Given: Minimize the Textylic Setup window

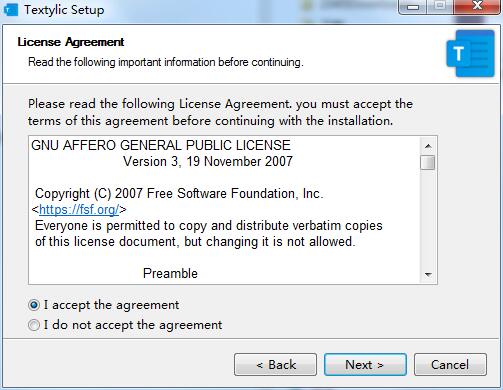Looking at the screenshot, I should point(413,7).
